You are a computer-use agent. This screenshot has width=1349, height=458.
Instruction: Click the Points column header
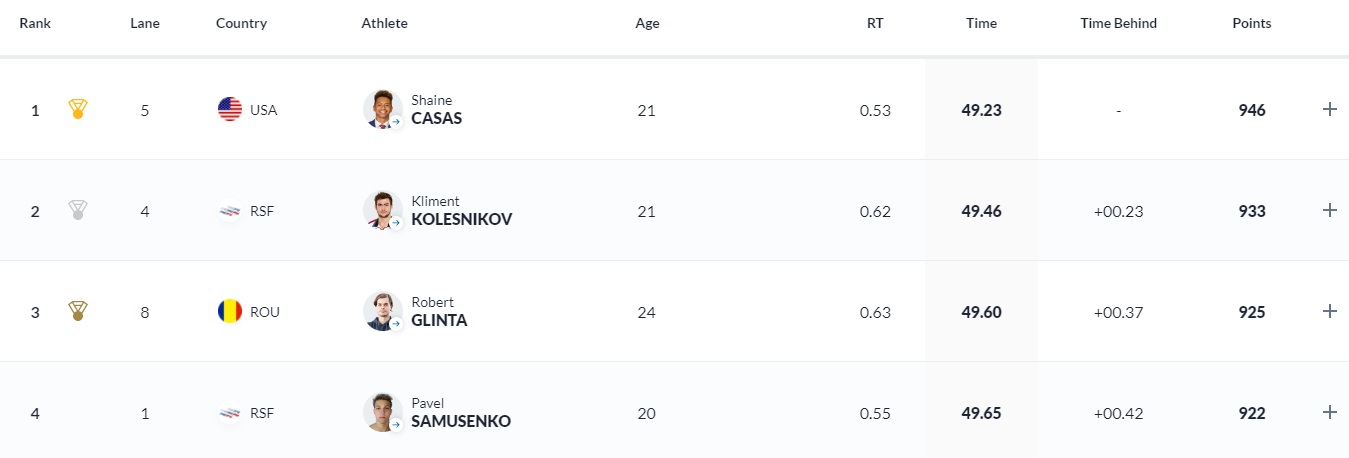1251,24
